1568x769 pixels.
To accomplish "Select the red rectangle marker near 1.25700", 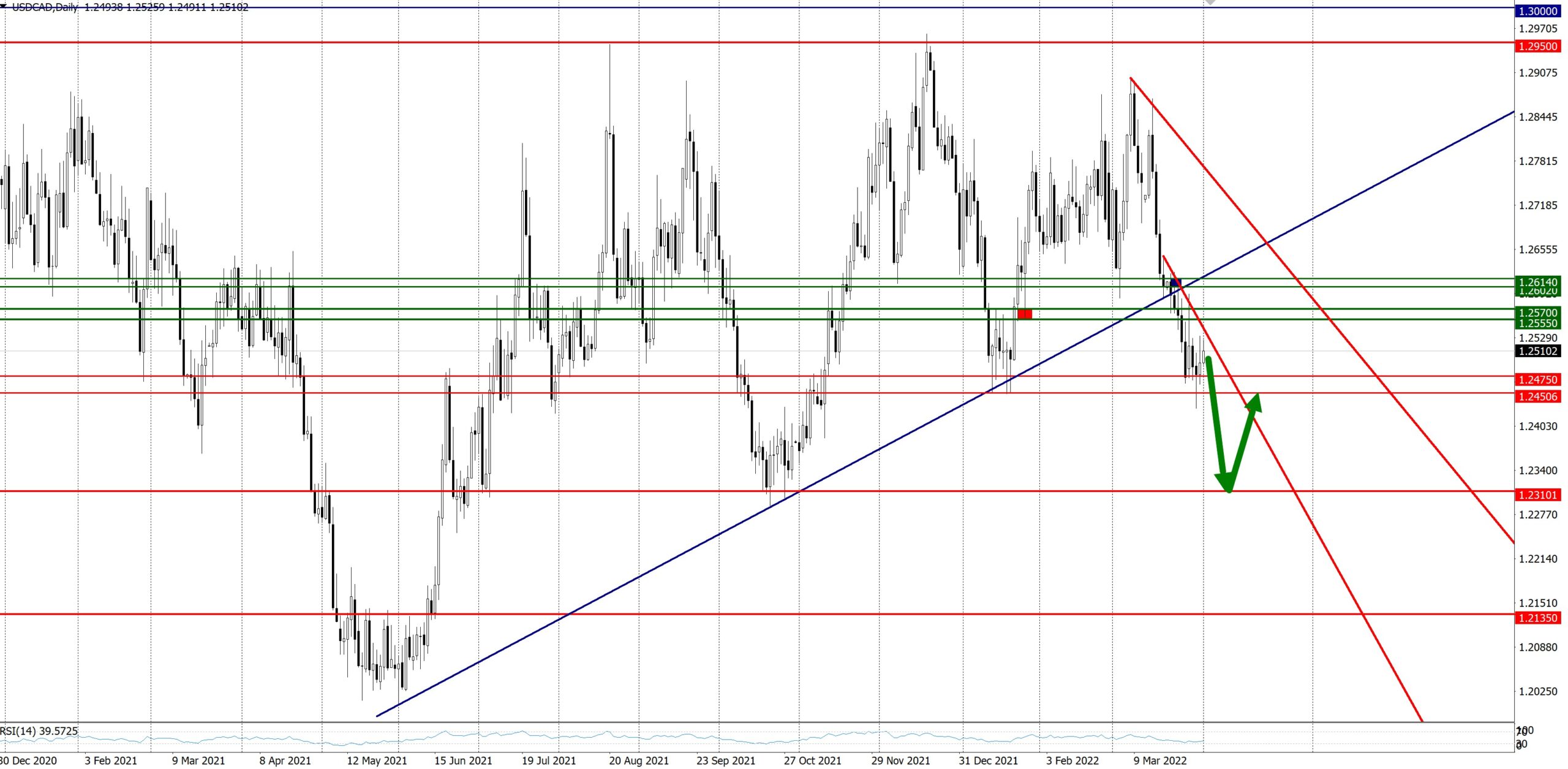I will point(1025,314).
